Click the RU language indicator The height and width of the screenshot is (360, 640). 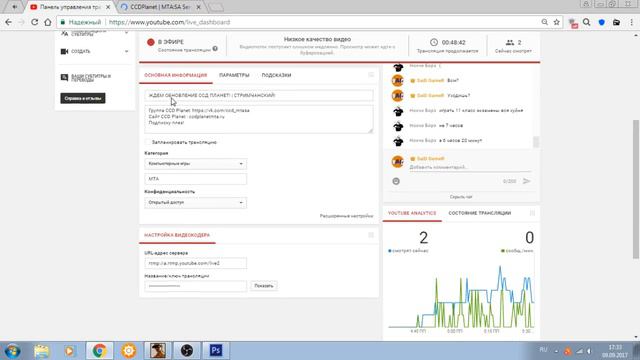[x=543, y=350]
